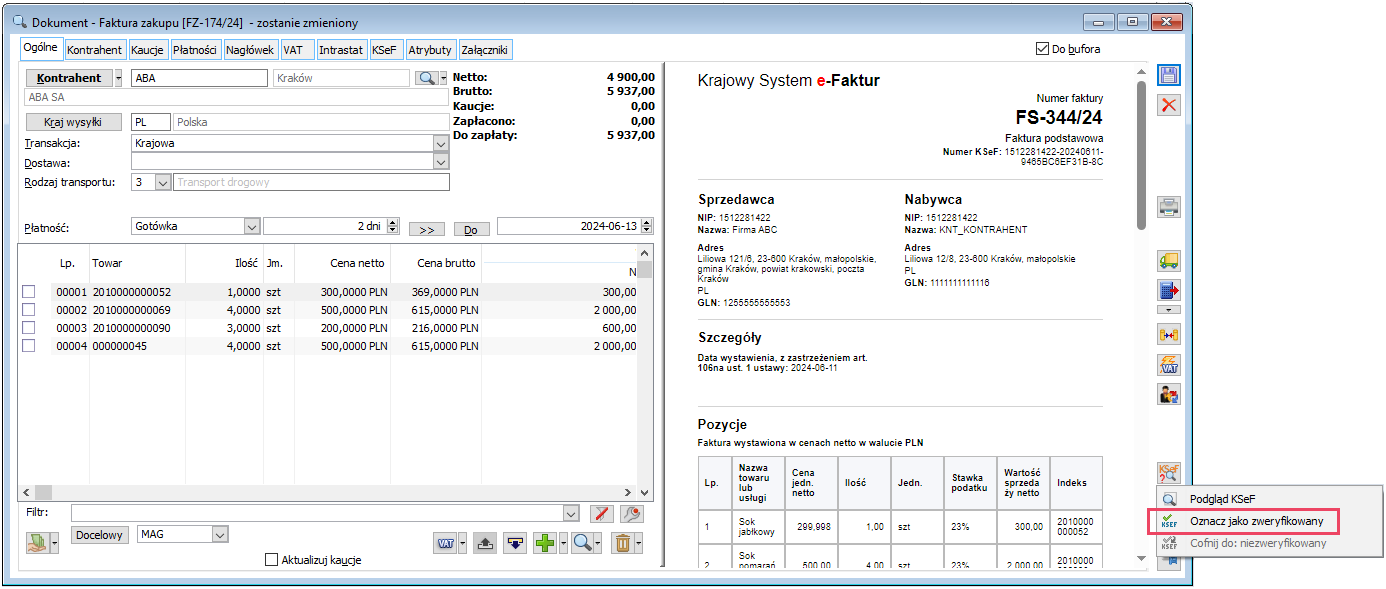Expand the Filtr dropdown arrow

(572, 514)
